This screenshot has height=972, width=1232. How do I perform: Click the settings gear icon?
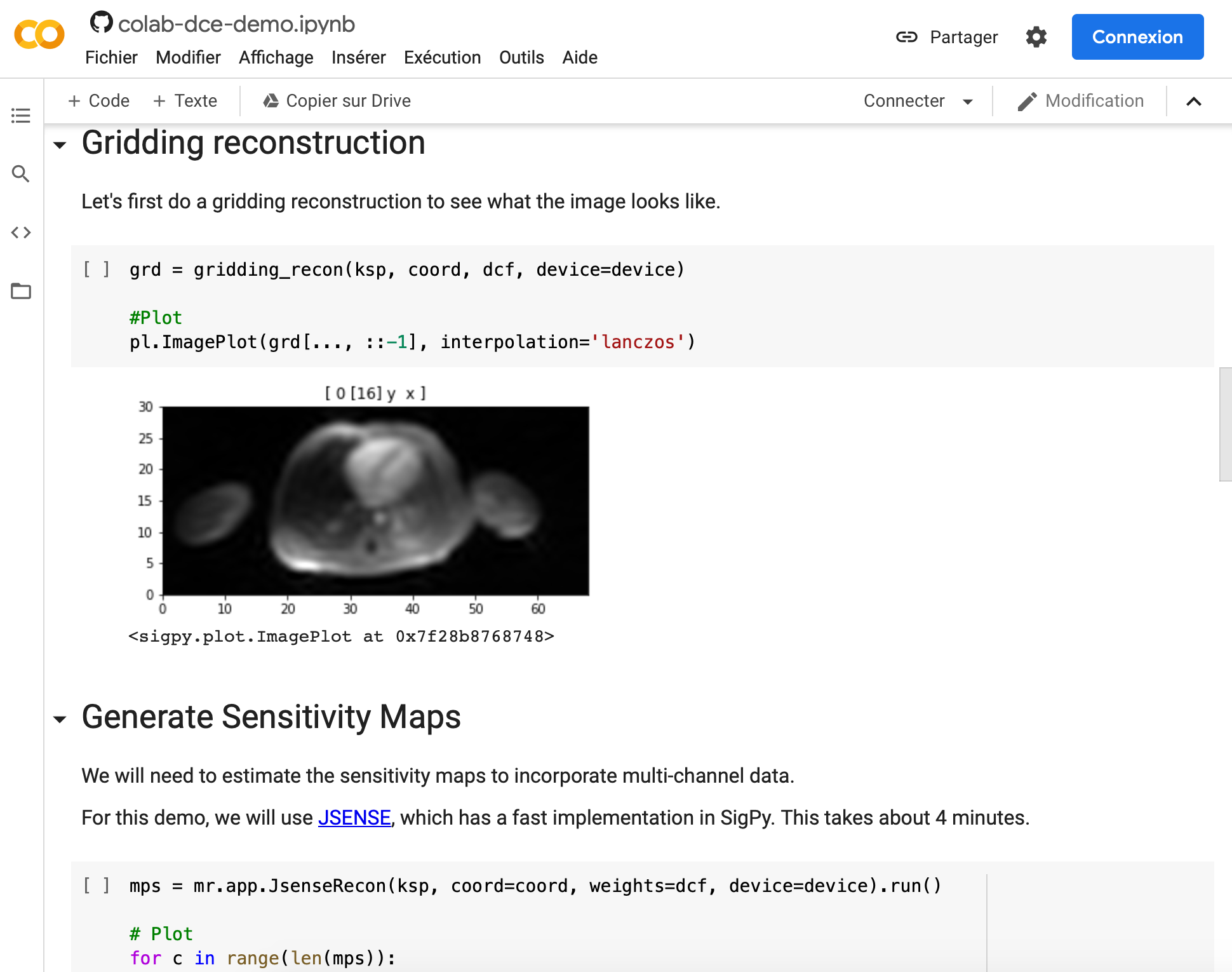click(x=1036, y=37)
